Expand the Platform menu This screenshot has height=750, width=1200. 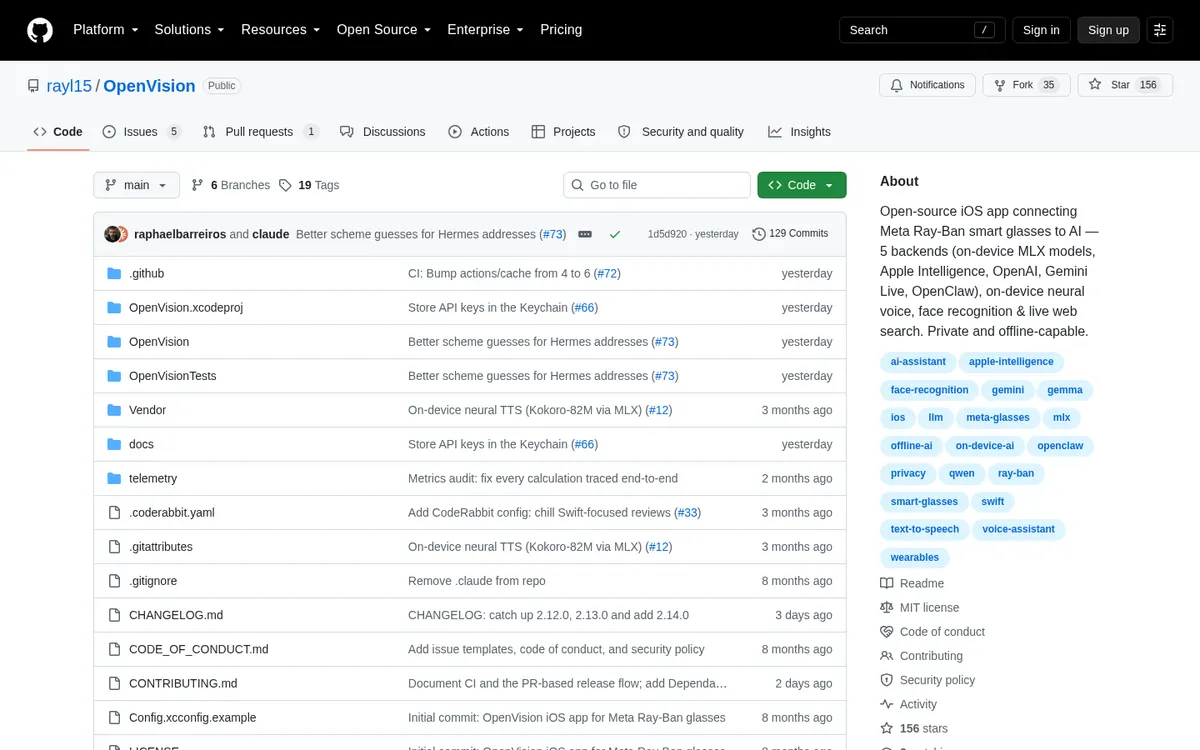coord(106,30)
